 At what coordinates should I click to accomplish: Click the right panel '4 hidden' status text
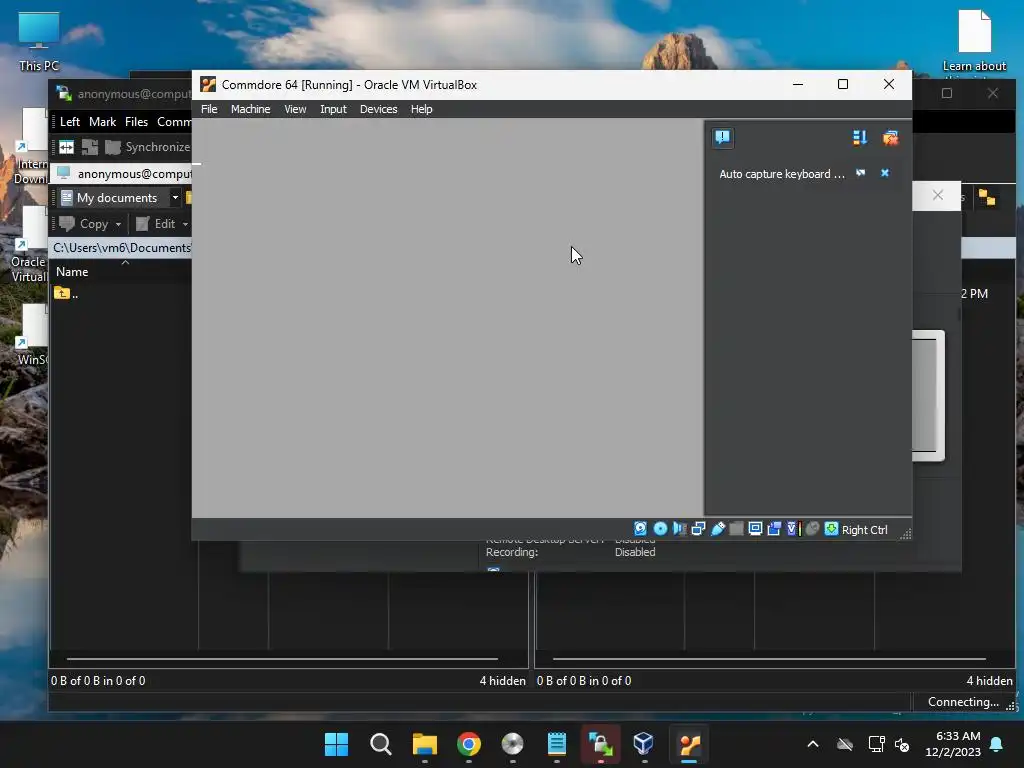pos(989,680)
